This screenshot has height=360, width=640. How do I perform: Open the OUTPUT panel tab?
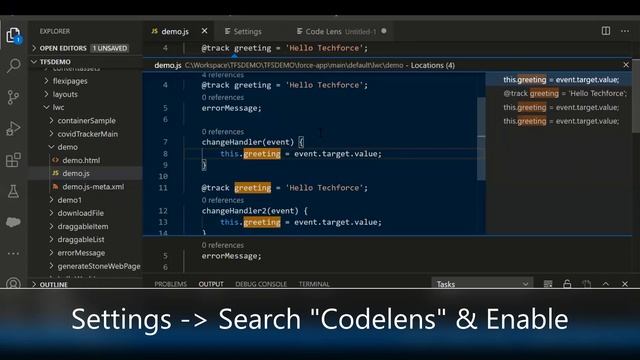point(211,284)
